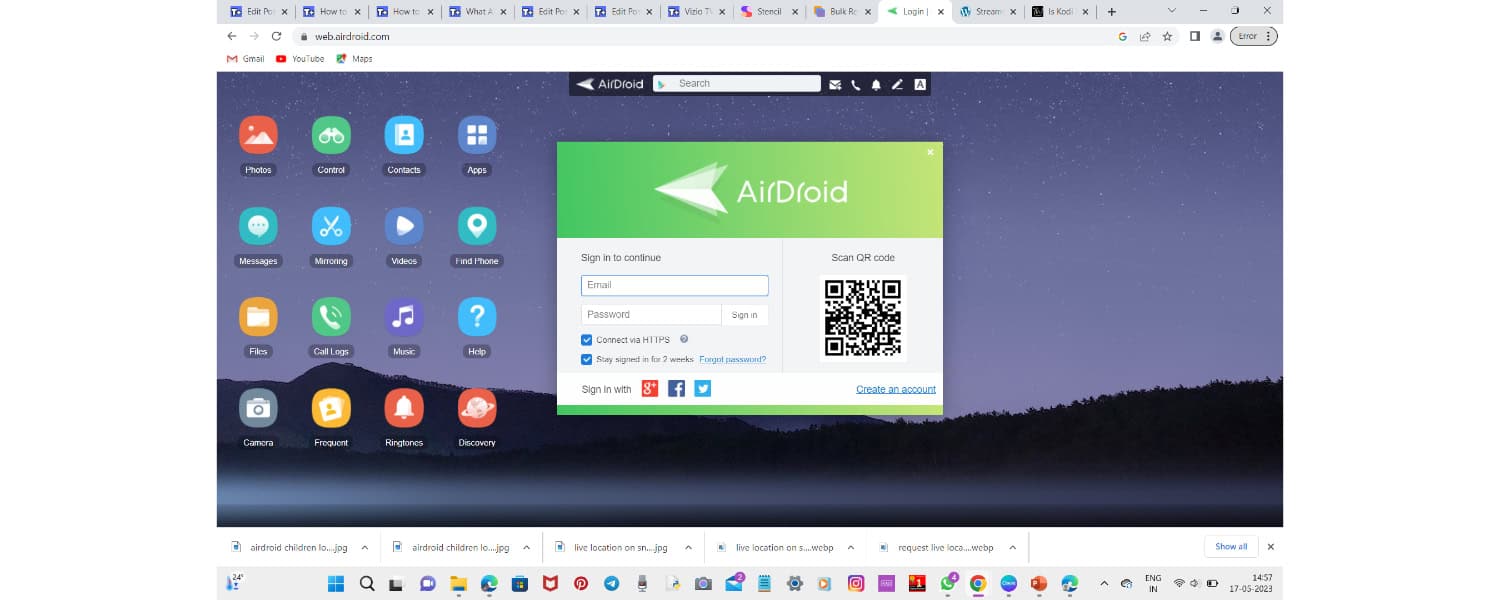Open the Maps bookmark
This screenshot has width=1500, height=600.
(x=355, y=59)
